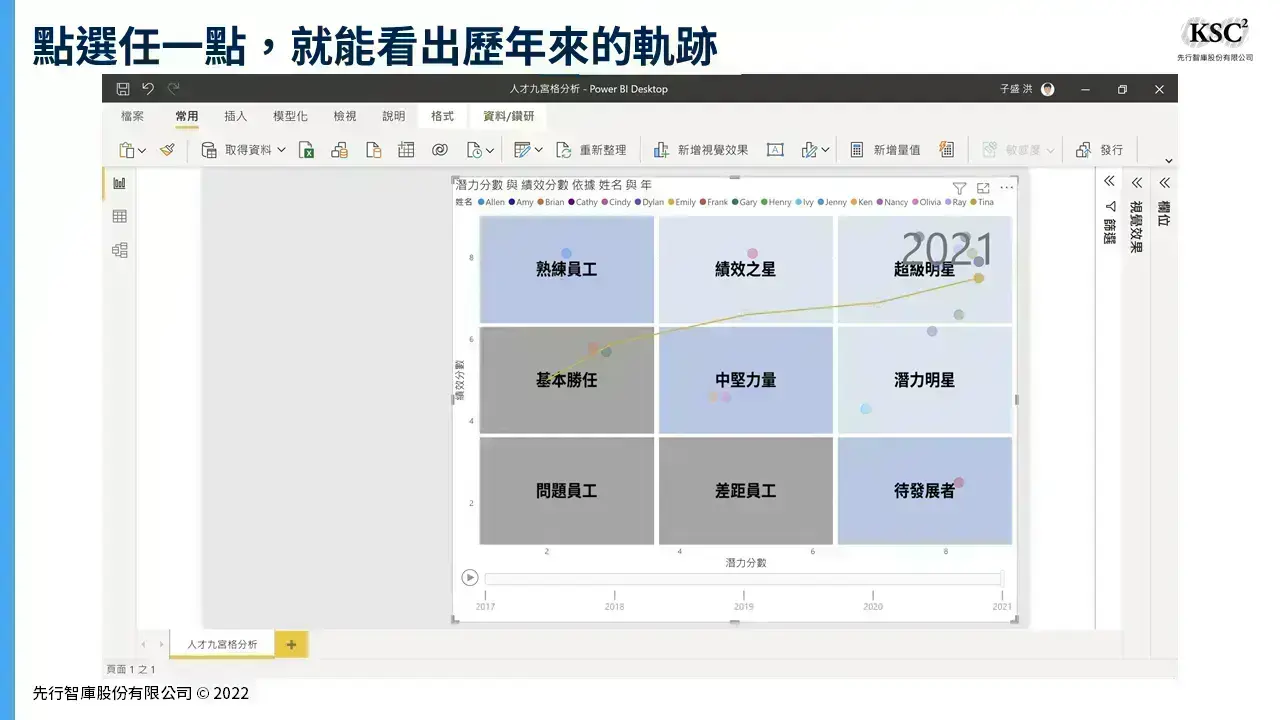Screen dimensions: 1280x720
Task: Expand the 視覺效果 visualizations pane
Action: (x=1137, y=182)
